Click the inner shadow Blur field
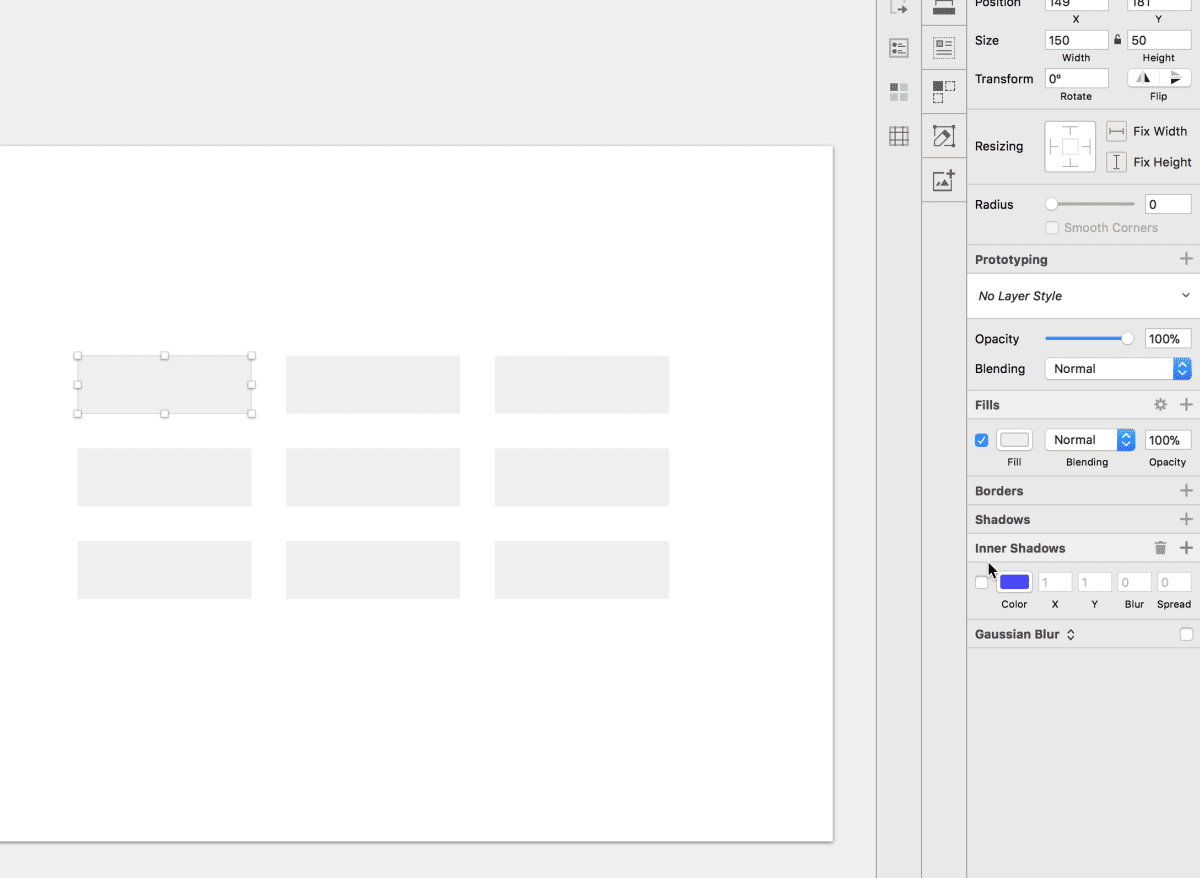Viewport: 1200px width, 878px height. click(1134, 582)
